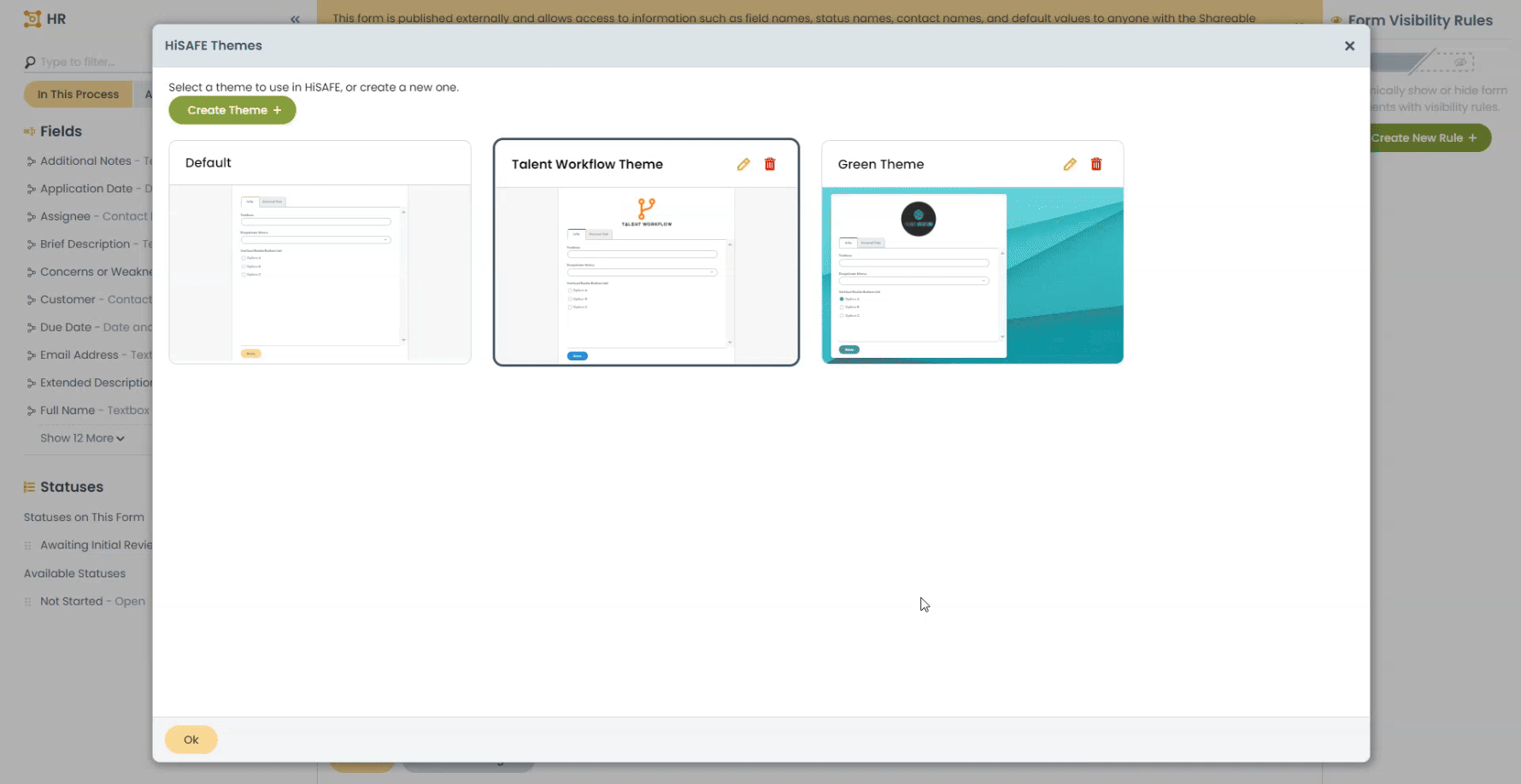
Task: Select Not Started - Open status
Action: coord(85,601)
